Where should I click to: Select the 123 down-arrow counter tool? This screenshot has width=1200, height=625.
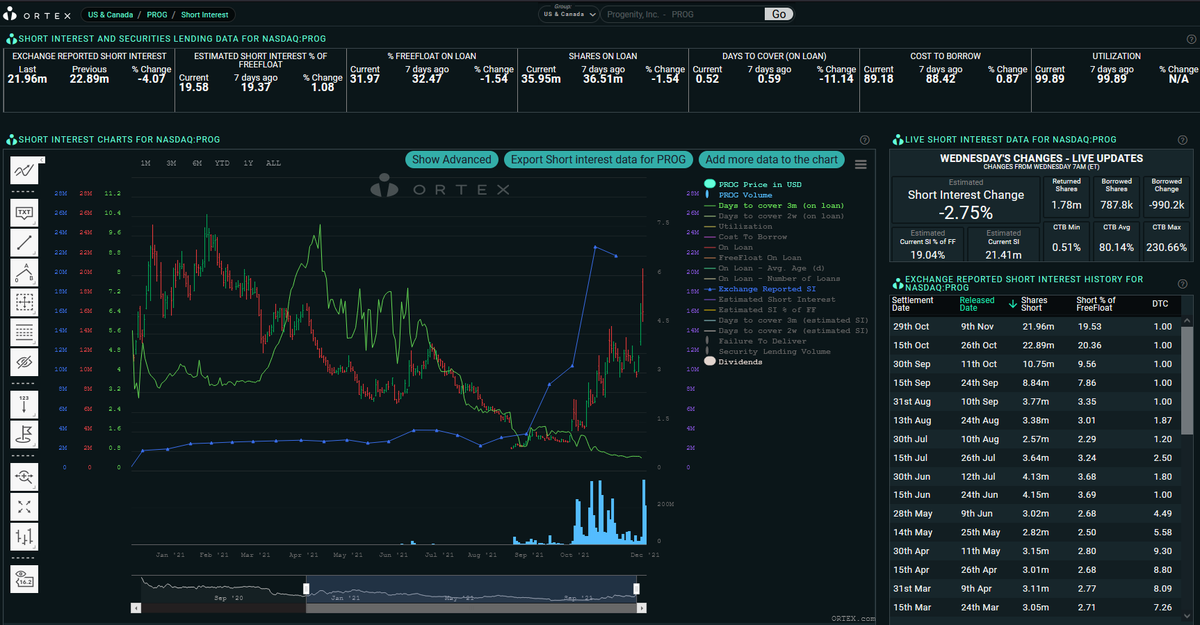click(x=24, y=404)
